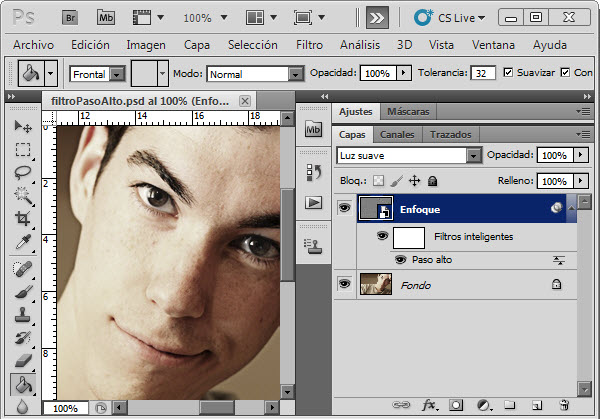Toggle the Suavizar checkbox

508,72
